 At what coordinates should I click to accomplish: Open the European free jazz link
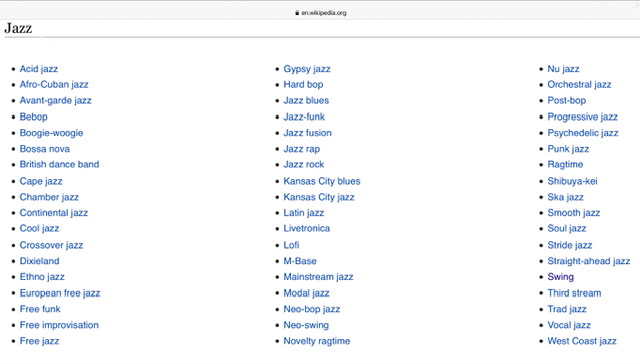click(x=60, y=293)
